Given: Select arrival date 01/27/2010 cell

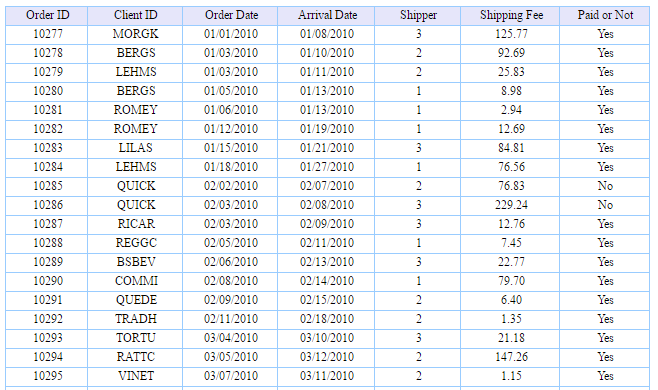Looking at the screenshot, I should point(326,167).
